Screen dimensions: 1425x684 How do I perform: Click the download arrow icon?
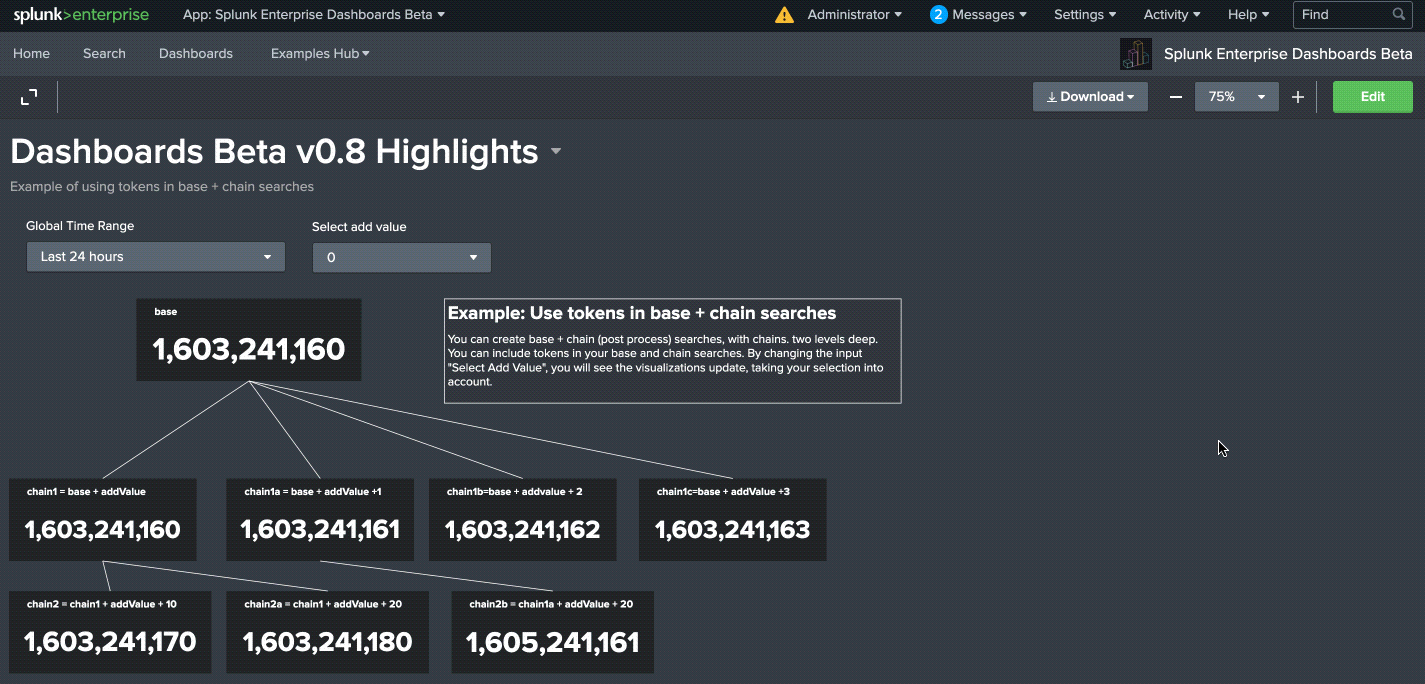(x=1051, y=96)
